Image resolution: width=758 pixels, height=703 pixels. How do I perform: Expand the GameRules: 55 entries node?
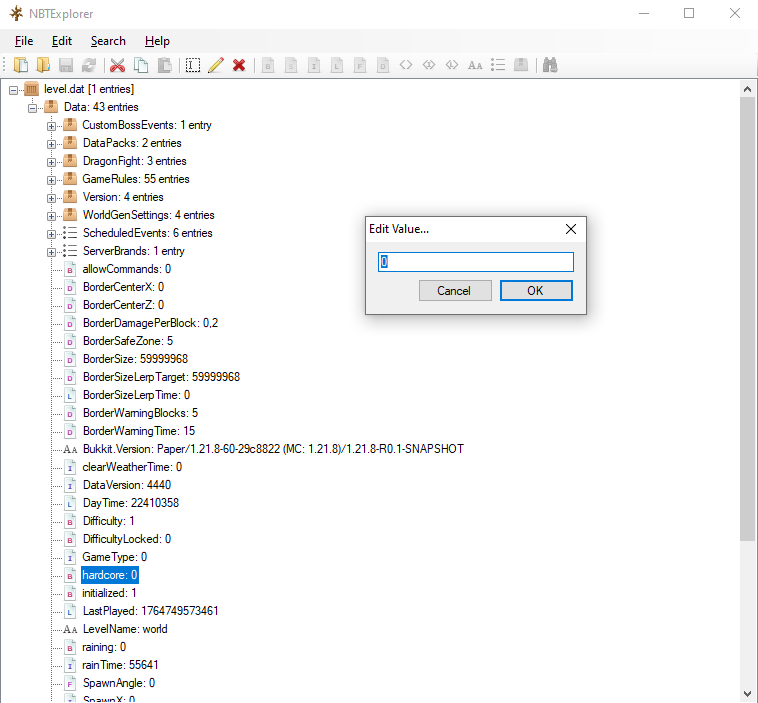pos(52,179)
